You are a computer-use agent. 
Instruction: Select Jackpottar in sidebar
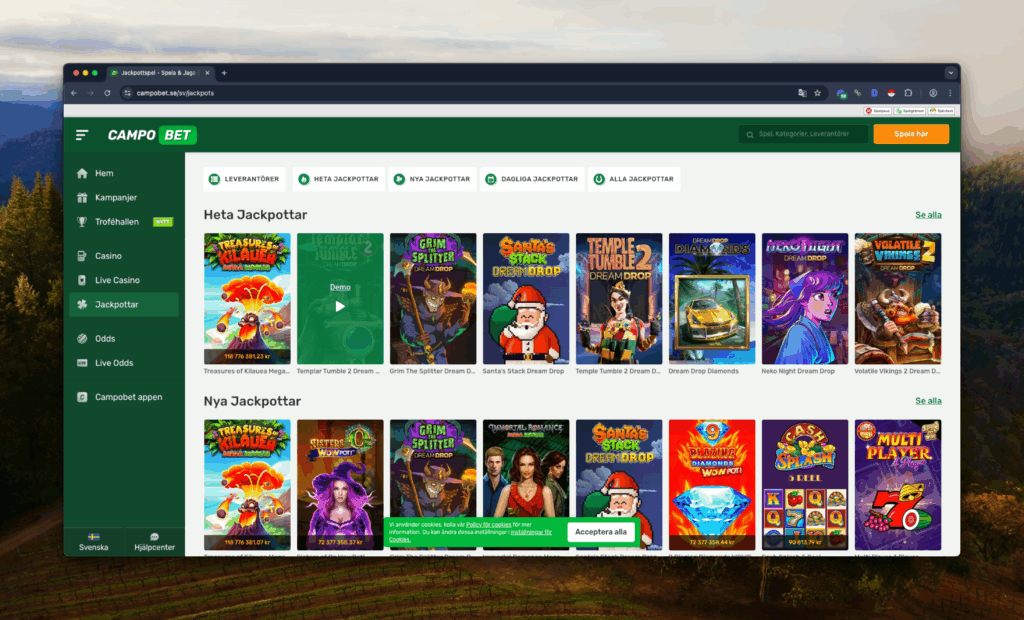(123, 304)
